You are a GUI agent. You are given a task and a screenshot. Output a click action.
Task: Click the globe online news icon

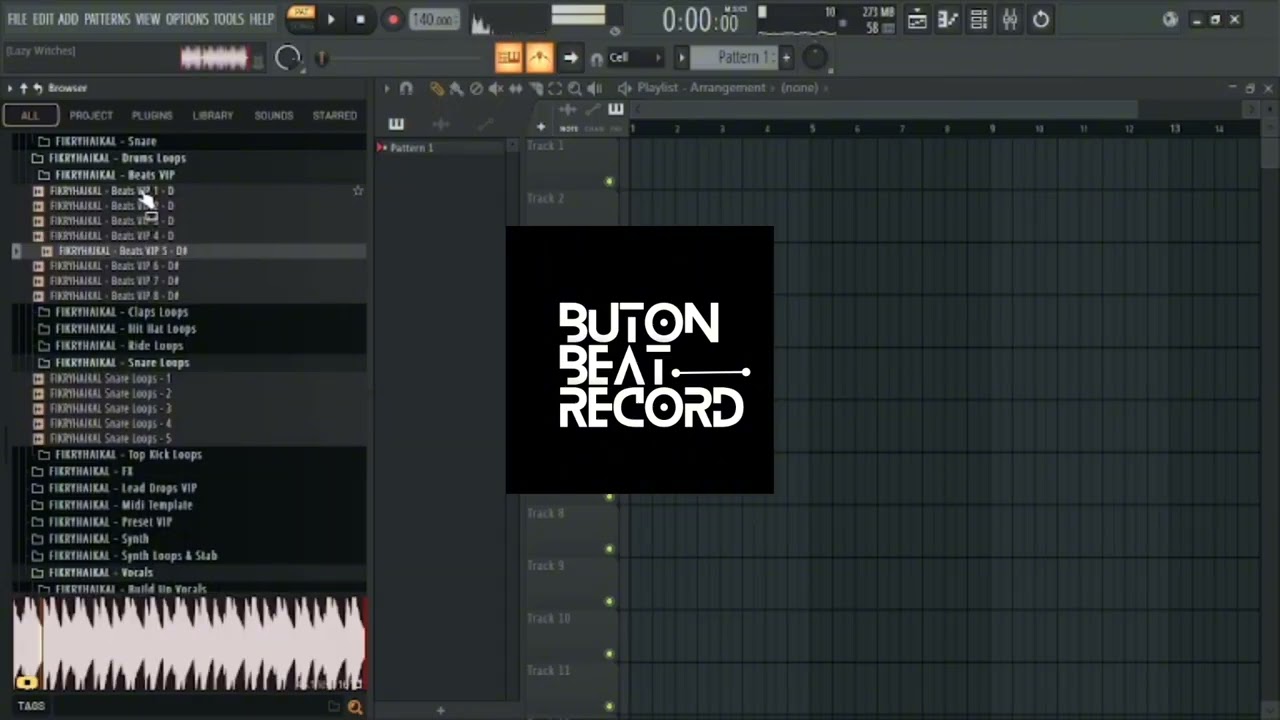pos(1171,19)
